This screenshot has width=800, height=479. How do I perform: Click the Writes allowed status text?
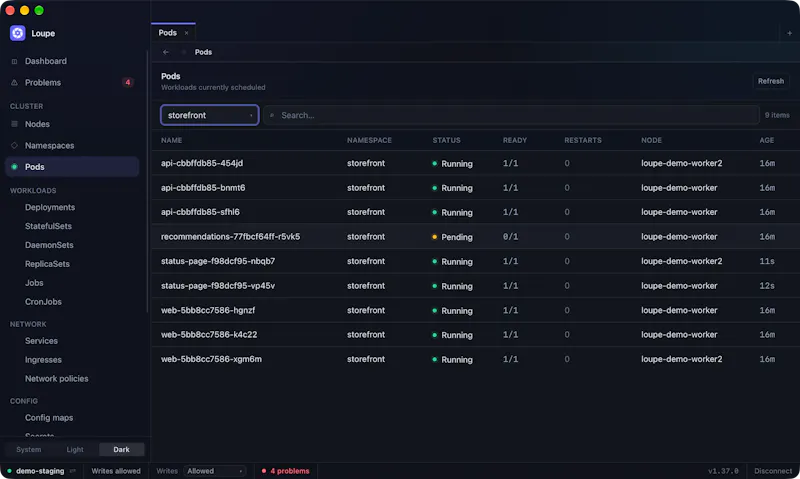click(116, 471)
